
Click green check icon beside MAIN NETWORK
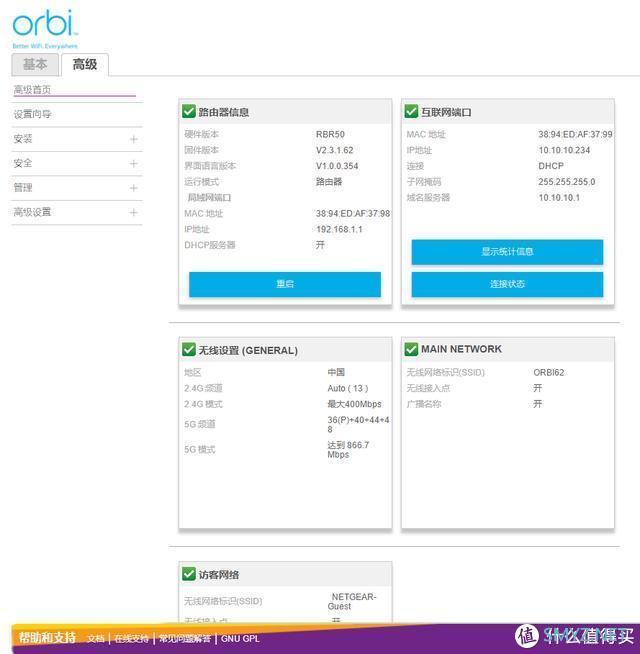pos(411,350)
